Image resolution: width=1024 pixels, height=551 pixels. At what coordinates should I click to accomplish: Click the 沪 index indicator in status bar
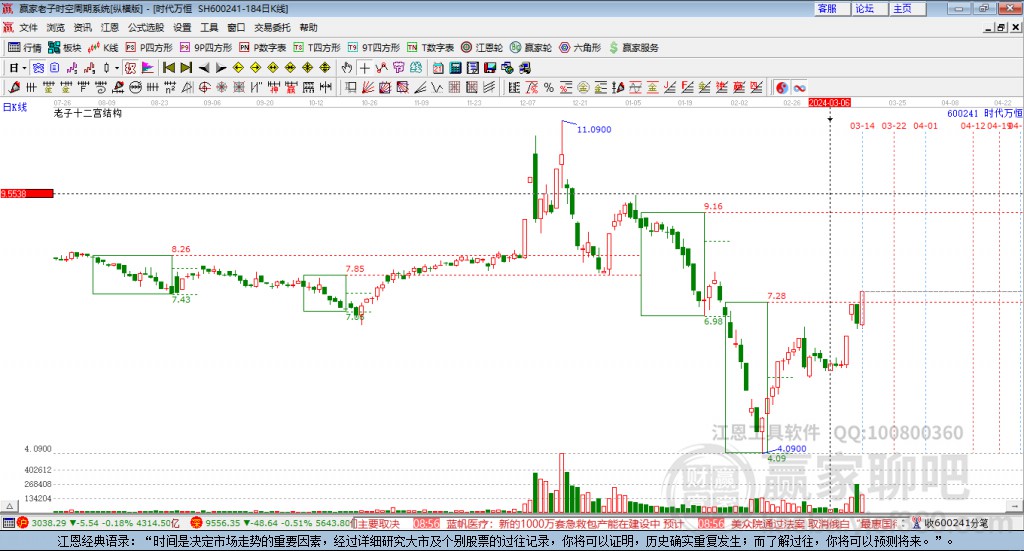pos(22,523)
